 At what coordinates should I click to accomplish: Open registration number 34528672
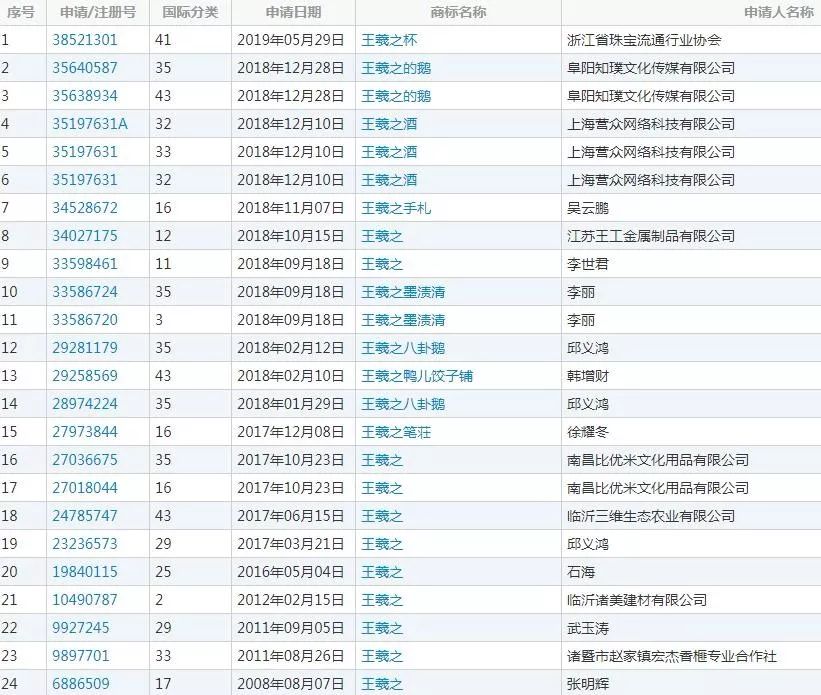tap(85, 208)
